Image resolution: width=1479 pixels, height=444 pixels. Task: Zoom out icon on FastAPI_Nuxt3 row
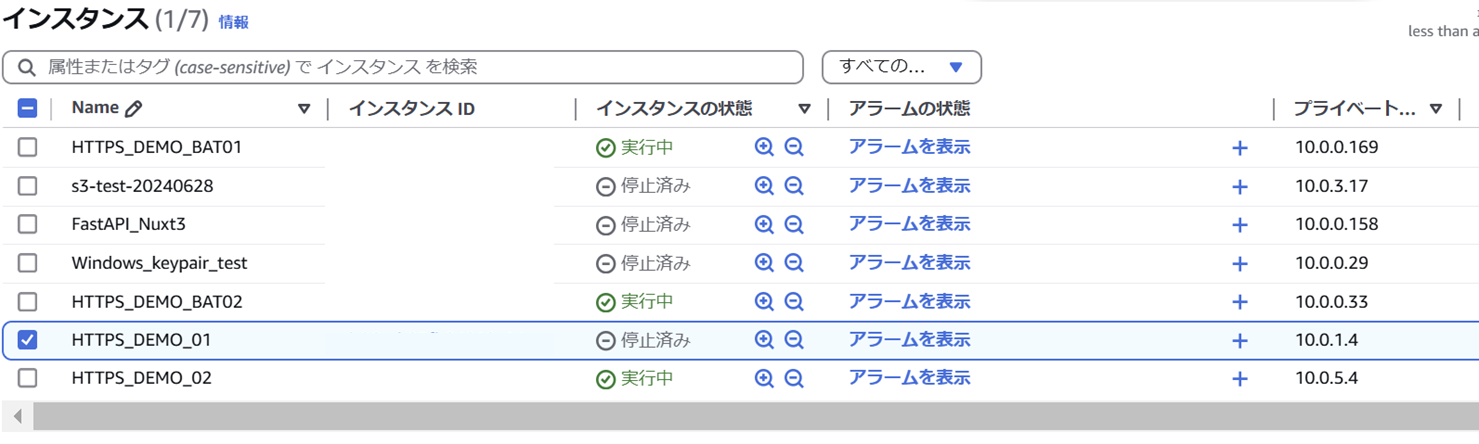coord(794,224)
